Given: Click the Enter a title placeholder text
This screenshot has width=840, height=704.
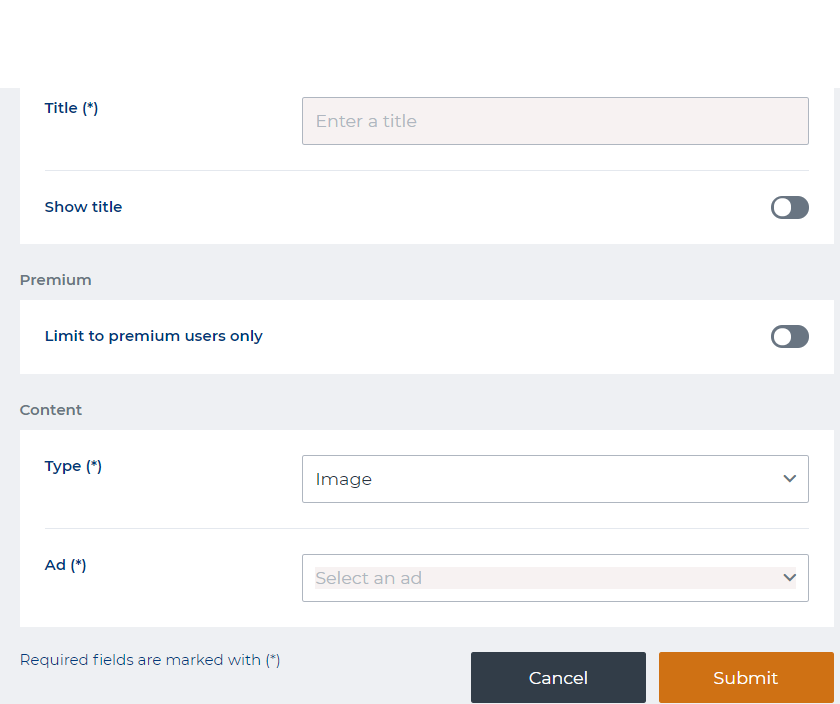Looking at the screenshot, I should coord(366,121).
